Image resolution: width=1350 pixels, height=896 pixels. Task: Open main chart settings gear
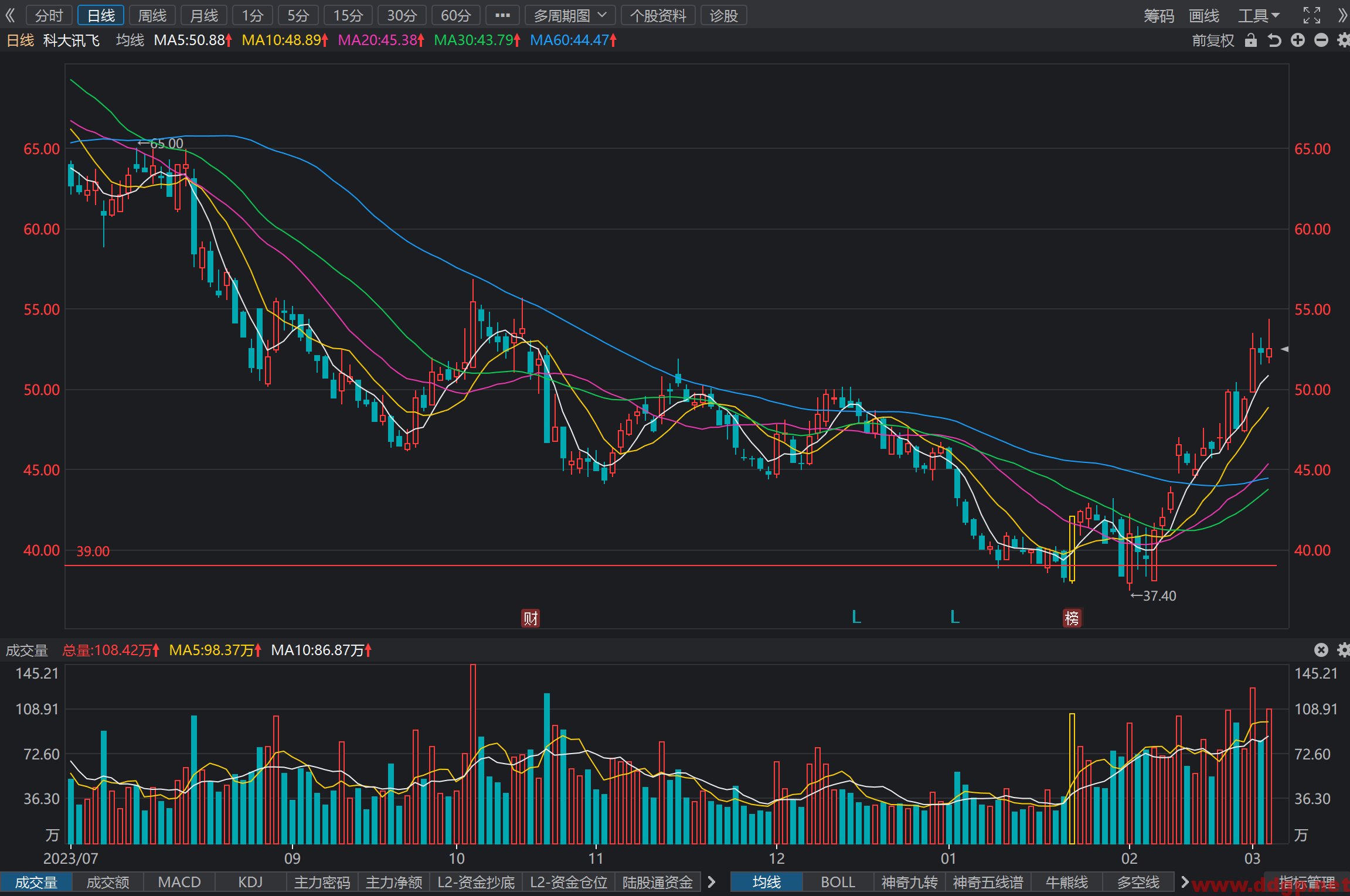pyautogui.click(x=1343, y=40)
